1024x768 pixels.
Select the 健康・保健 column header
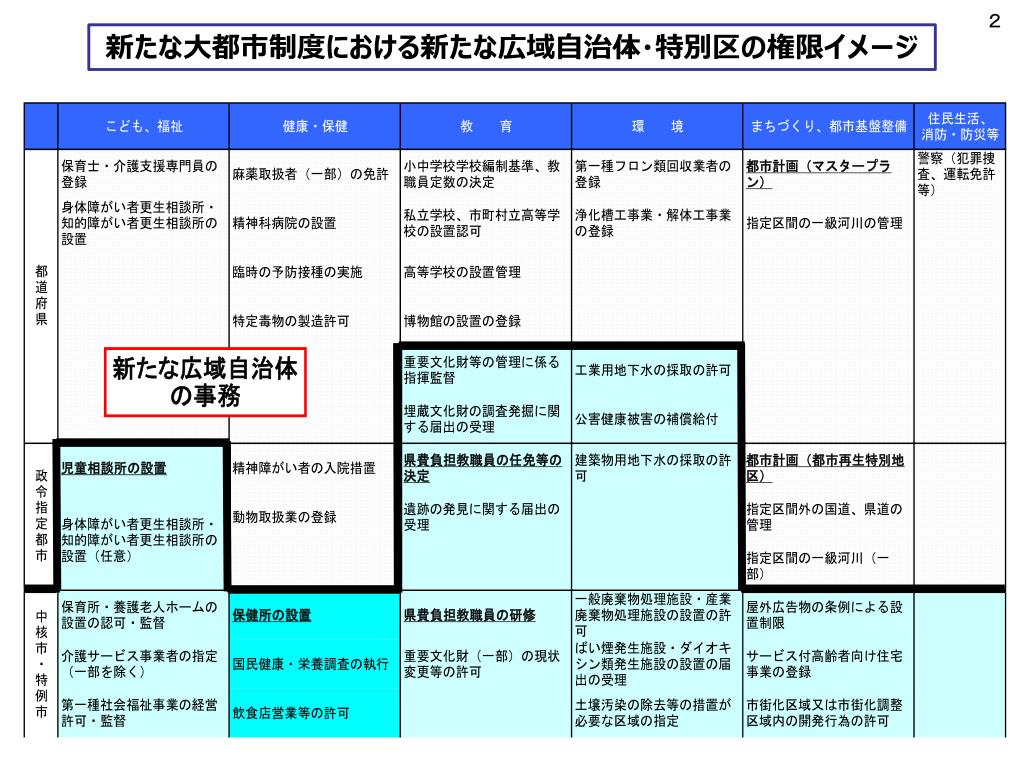[x=315, y=126]
